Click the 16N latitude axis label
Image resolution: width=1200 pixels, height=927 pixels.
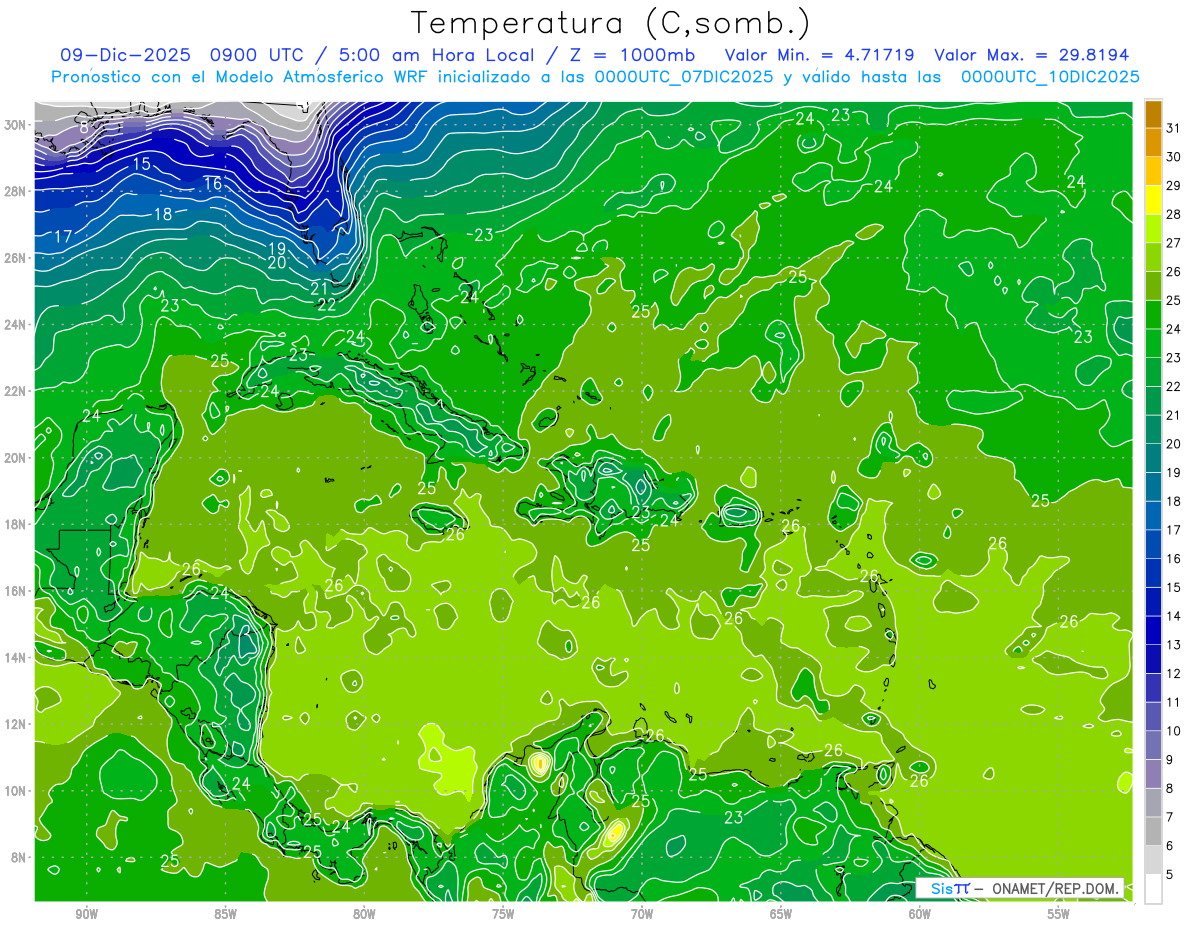(16, 591)
